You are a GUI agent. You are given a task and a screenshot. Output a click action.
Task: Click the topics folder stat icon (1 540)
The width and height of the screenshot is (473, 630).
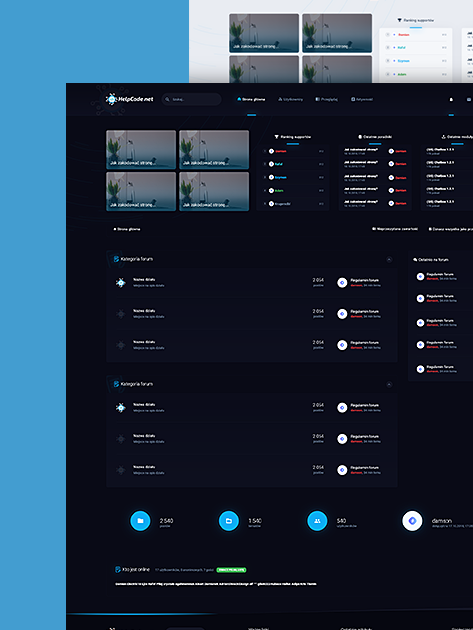click(x=229, y=521)
